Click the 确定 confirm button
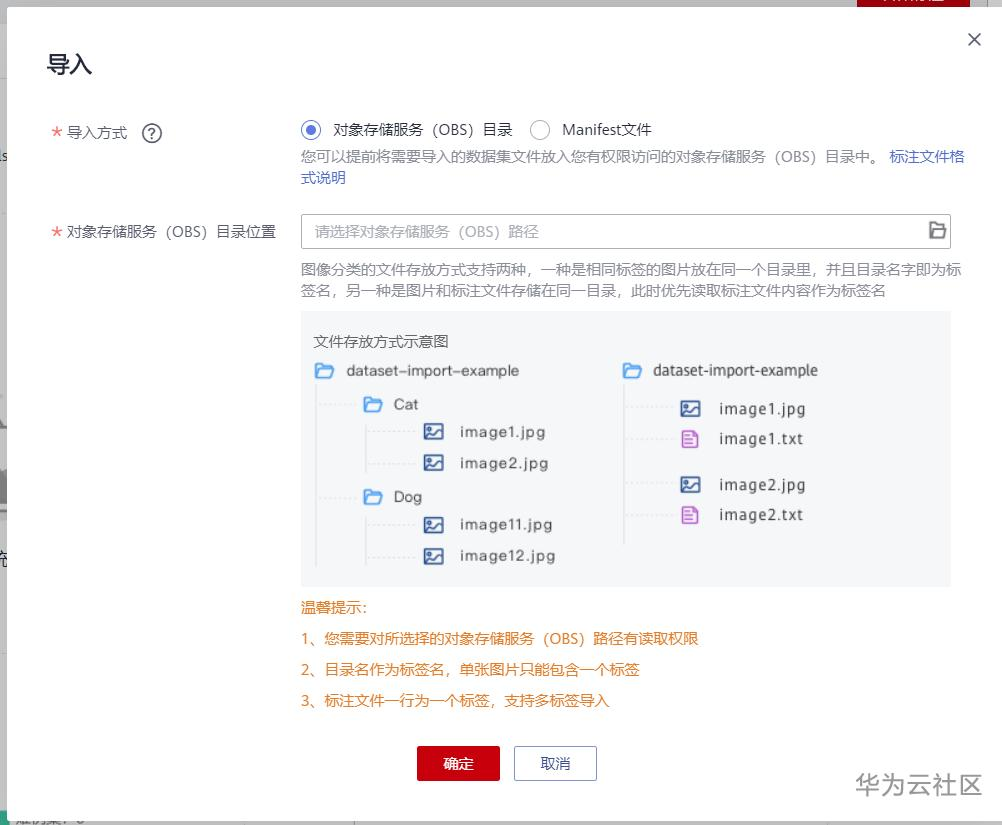Viewport: 1002px width, 825px height. click(458, 762)
